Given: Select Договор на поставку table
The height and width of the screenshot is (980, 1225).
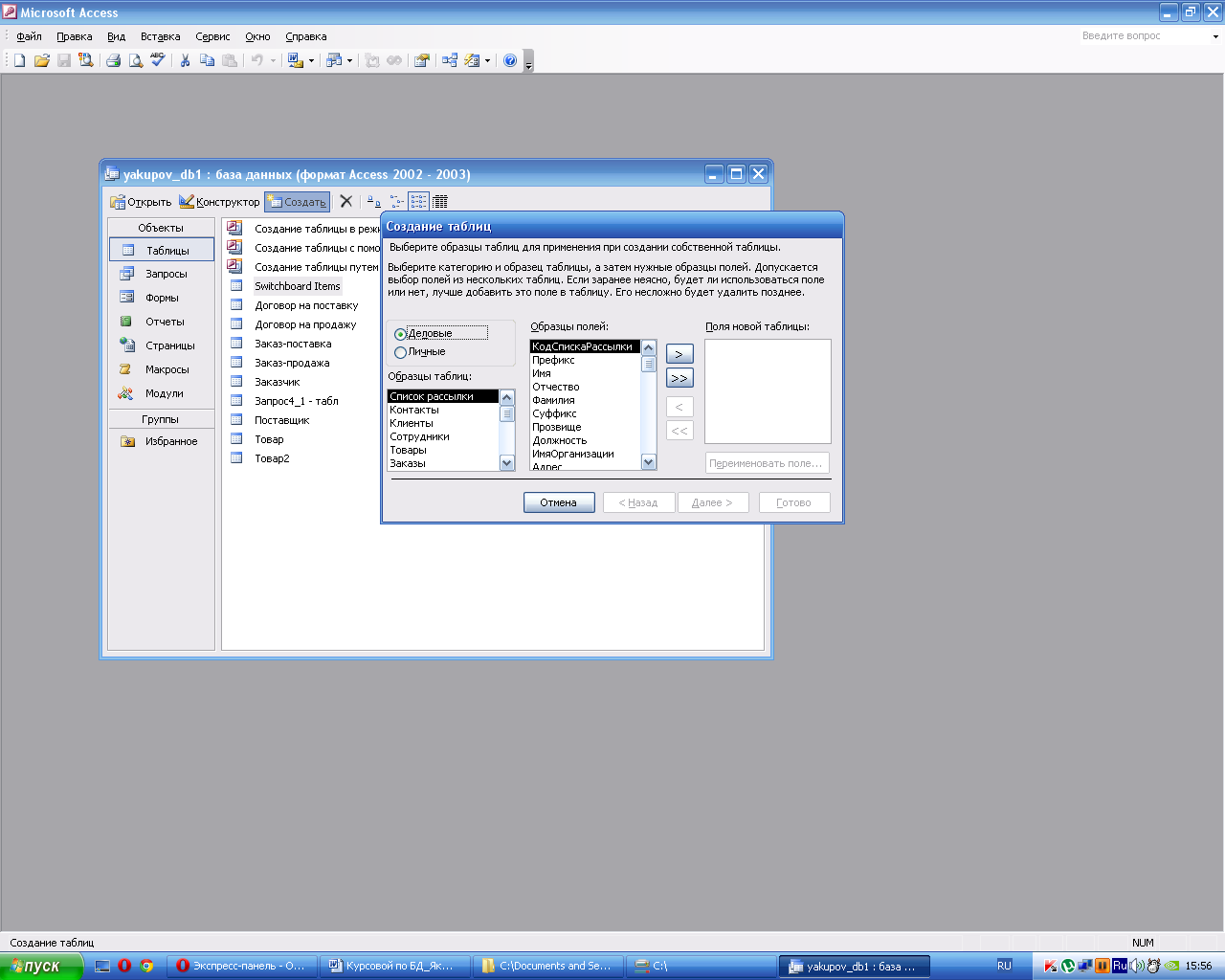Looking at the screenshot, I should [x=306, y=305].
